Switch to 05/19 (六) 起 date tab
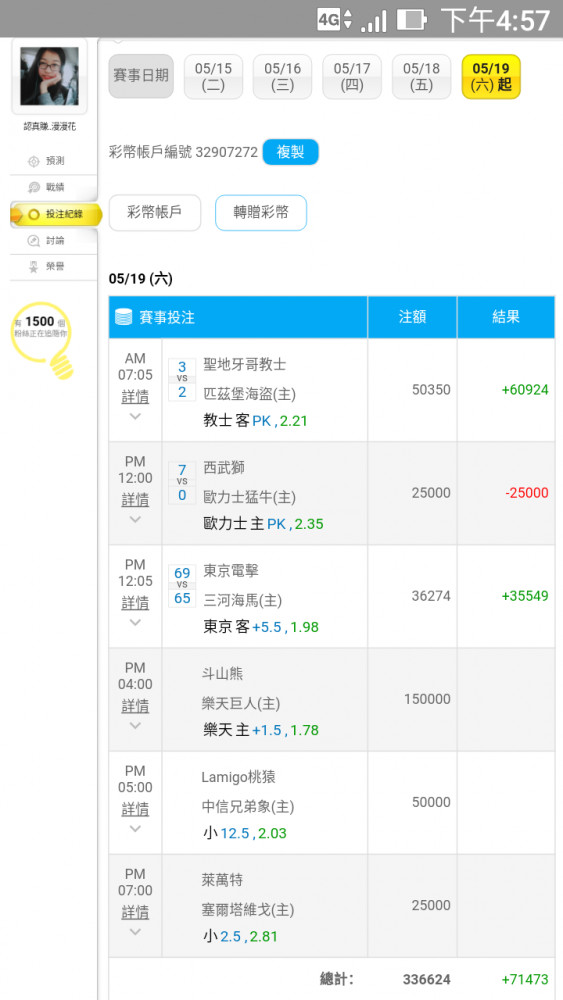Screen dimensions: 563x1000 (492, 77)
